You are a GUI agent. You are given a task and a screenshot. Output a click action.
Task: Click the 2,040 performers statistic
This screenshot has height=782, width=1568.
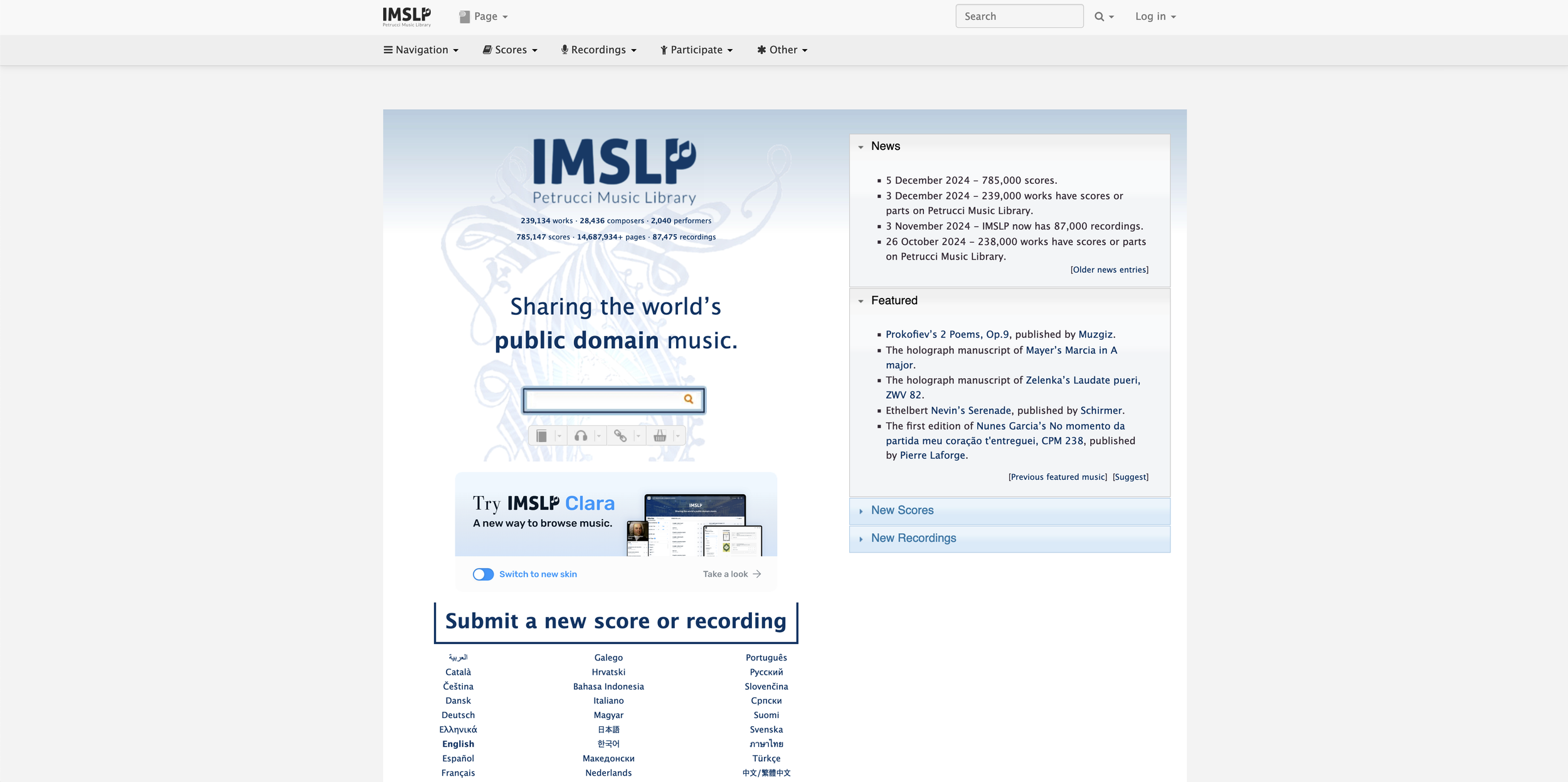tap(681, 221)
